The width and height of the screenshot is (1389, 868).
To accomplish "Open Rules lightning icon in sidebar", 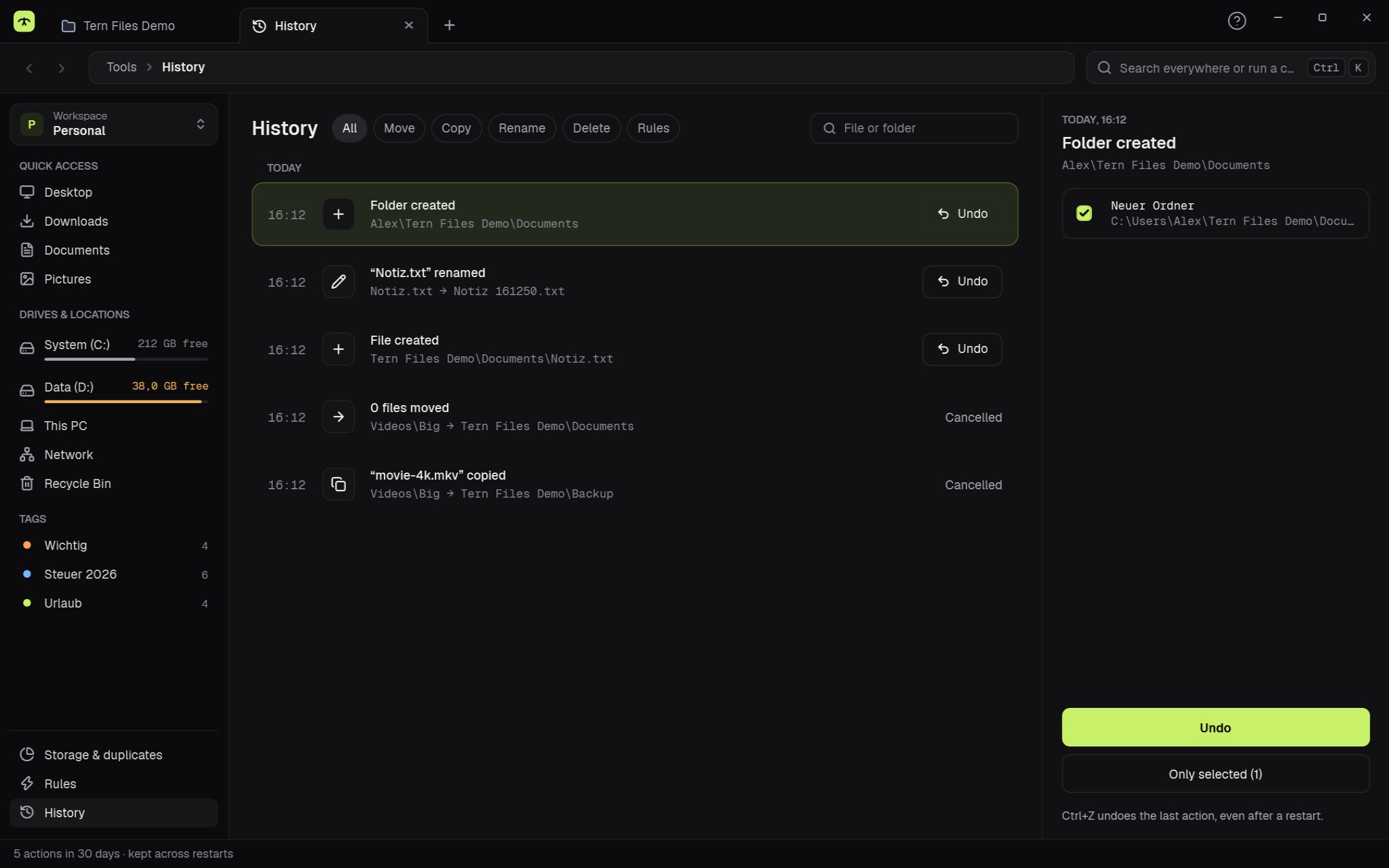I will (x=27, y=783).
